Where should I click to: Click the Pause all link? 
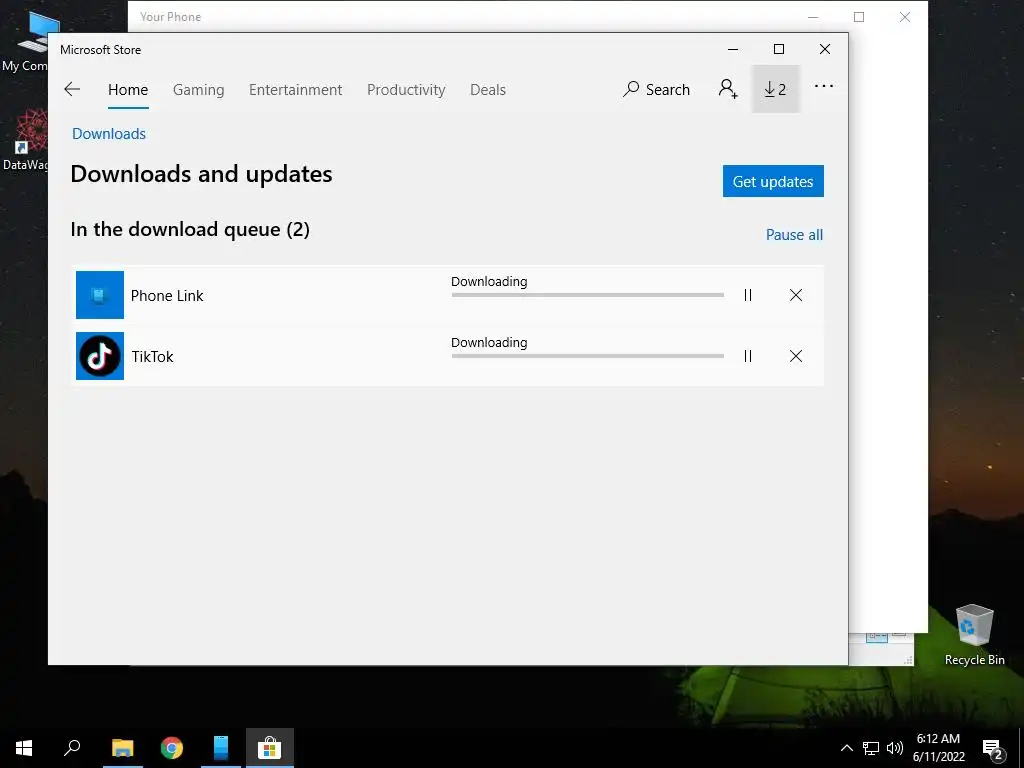794,234
